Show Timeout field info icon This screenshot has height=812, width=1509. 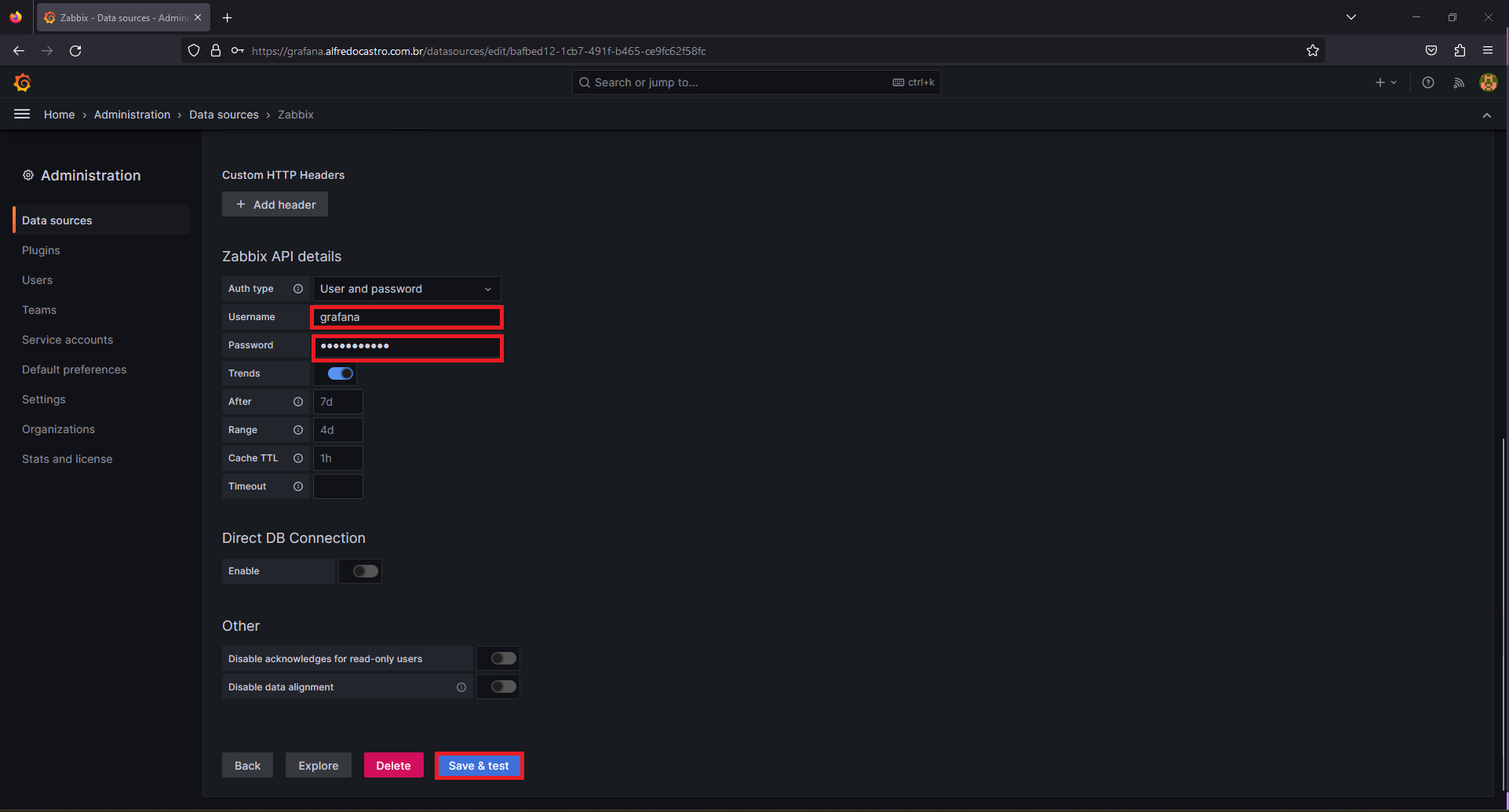coord(298,486)
